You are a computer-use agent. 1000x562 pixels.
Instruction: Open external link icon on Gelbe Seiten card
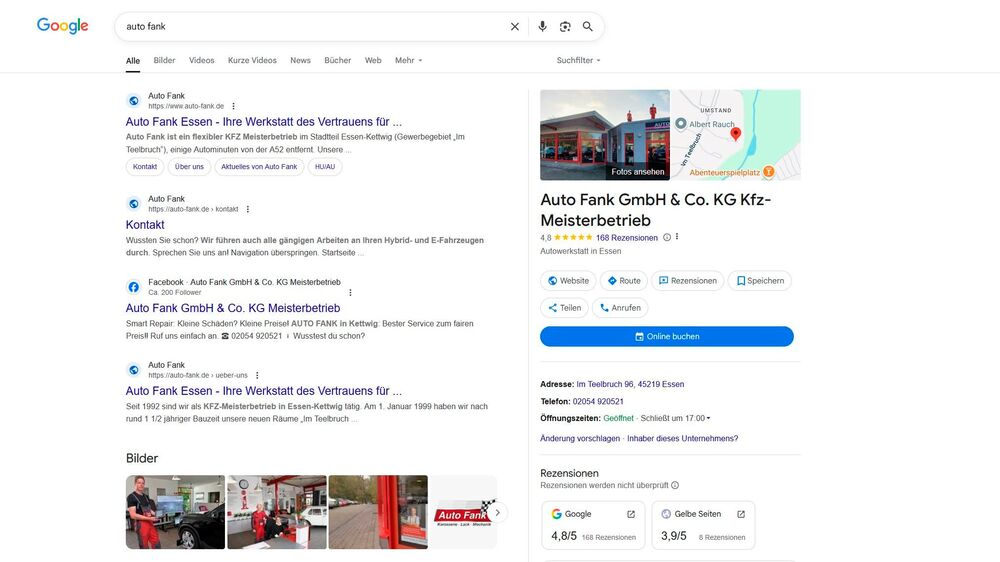(741, 514)
